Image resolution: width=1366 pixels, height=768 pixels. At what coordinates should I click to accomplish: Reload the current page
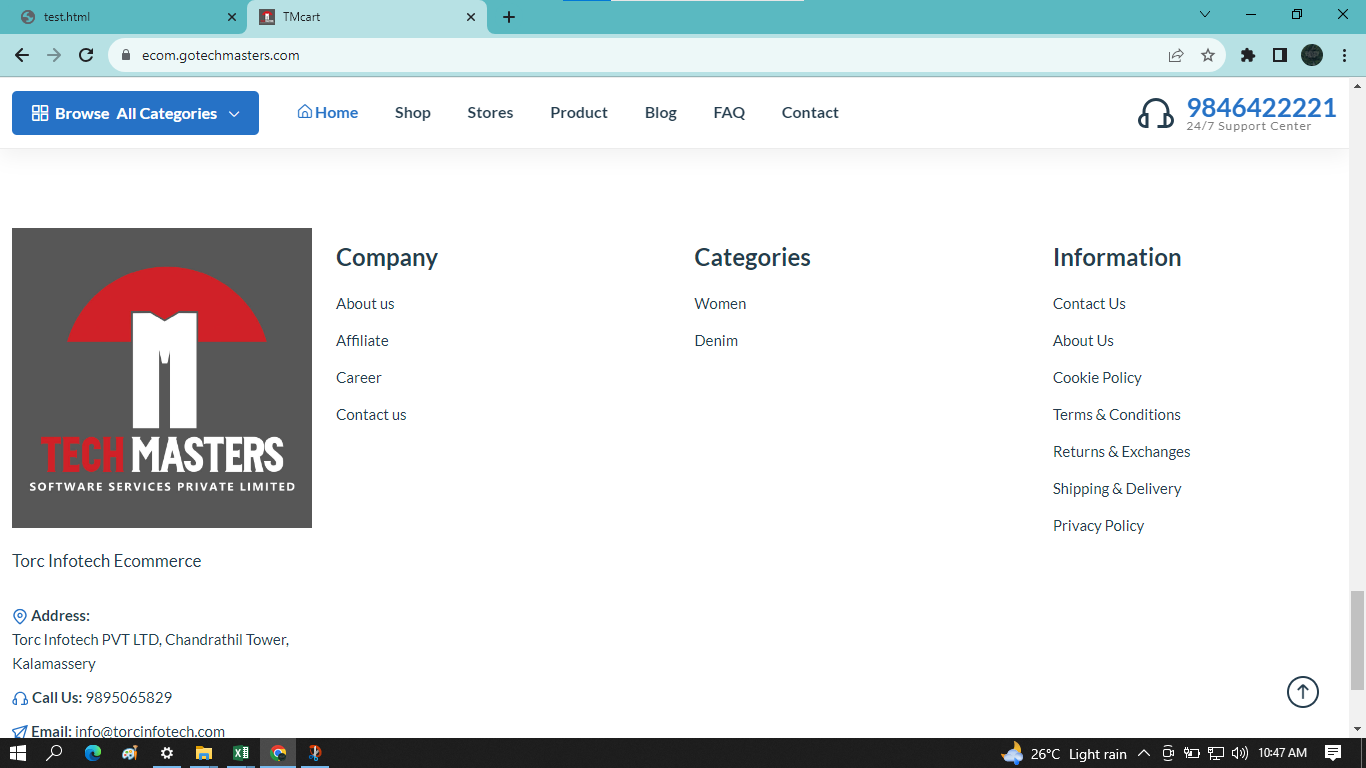coord(86,56)
